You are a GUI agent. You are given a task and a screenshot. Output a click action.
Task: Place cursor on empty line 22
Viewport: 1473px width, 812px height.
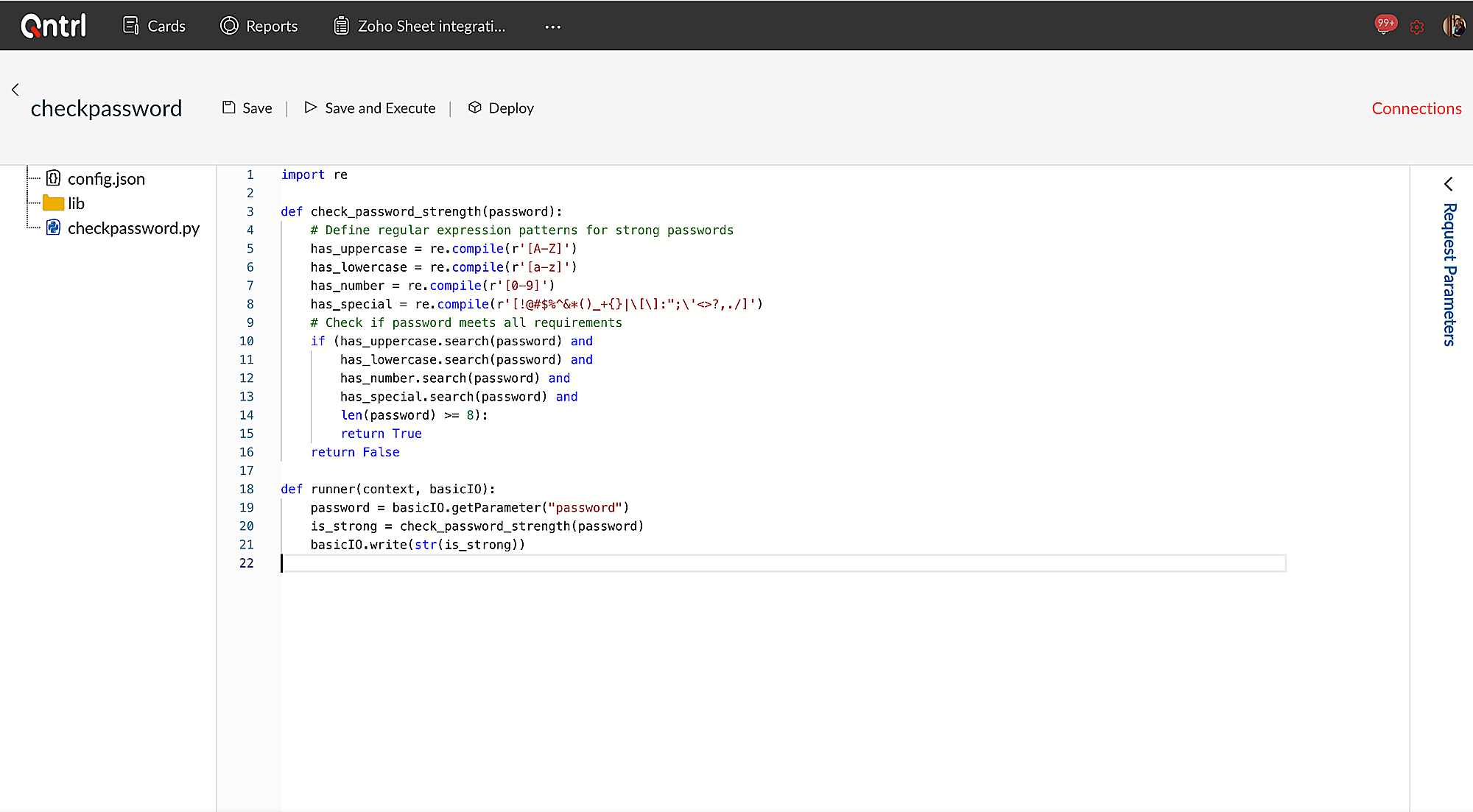(783, 563)
